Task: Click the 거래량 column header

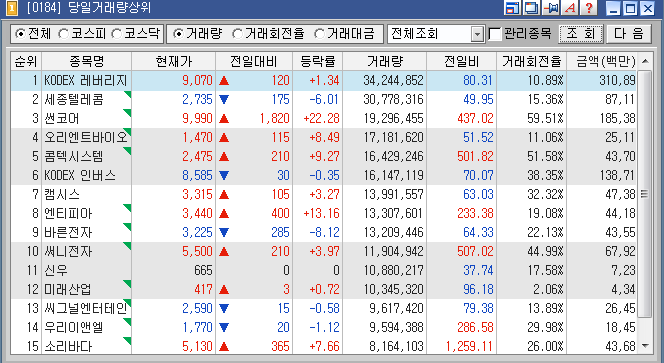Action: coord(385,62)
